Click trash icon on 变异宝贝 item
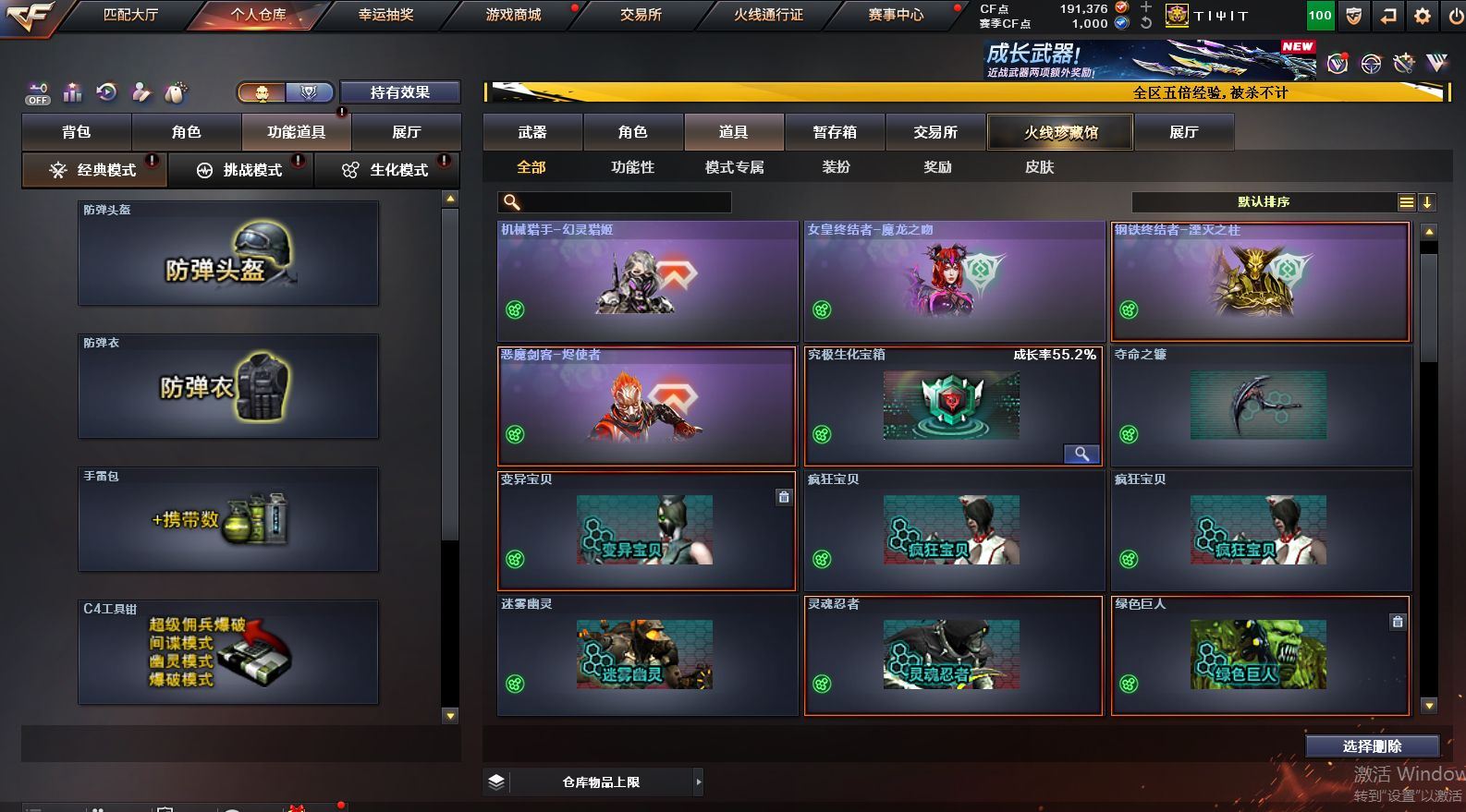 coord(784,497)
